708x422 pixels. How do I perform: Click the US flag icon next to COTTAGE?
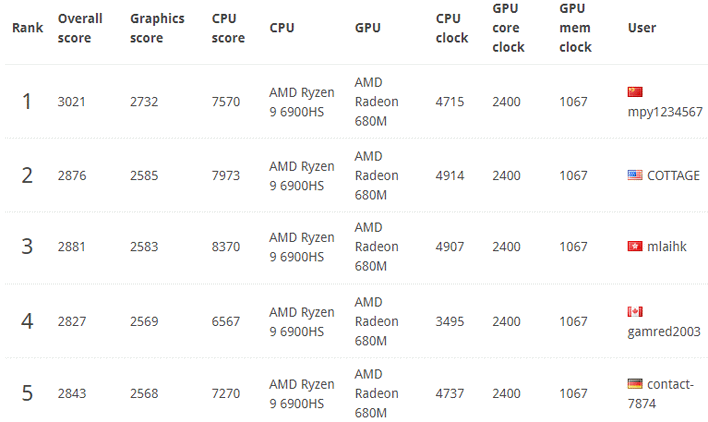coord(635,175)
